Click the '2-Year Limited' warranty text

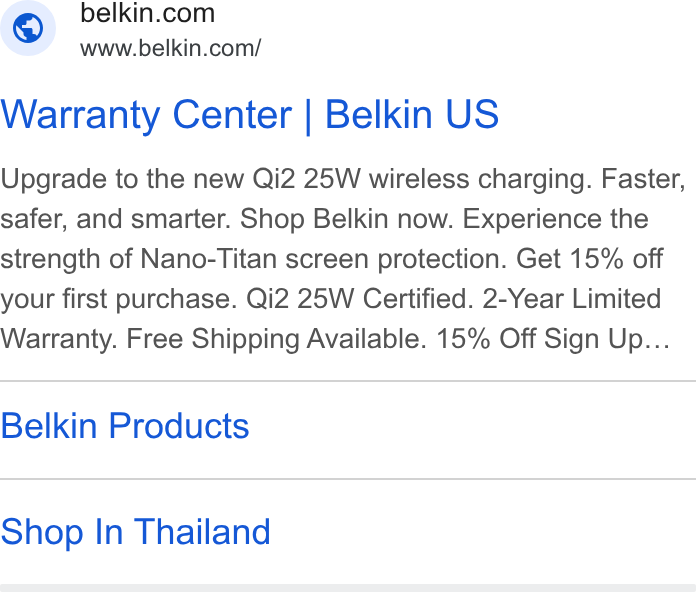(x=572, y=299)
